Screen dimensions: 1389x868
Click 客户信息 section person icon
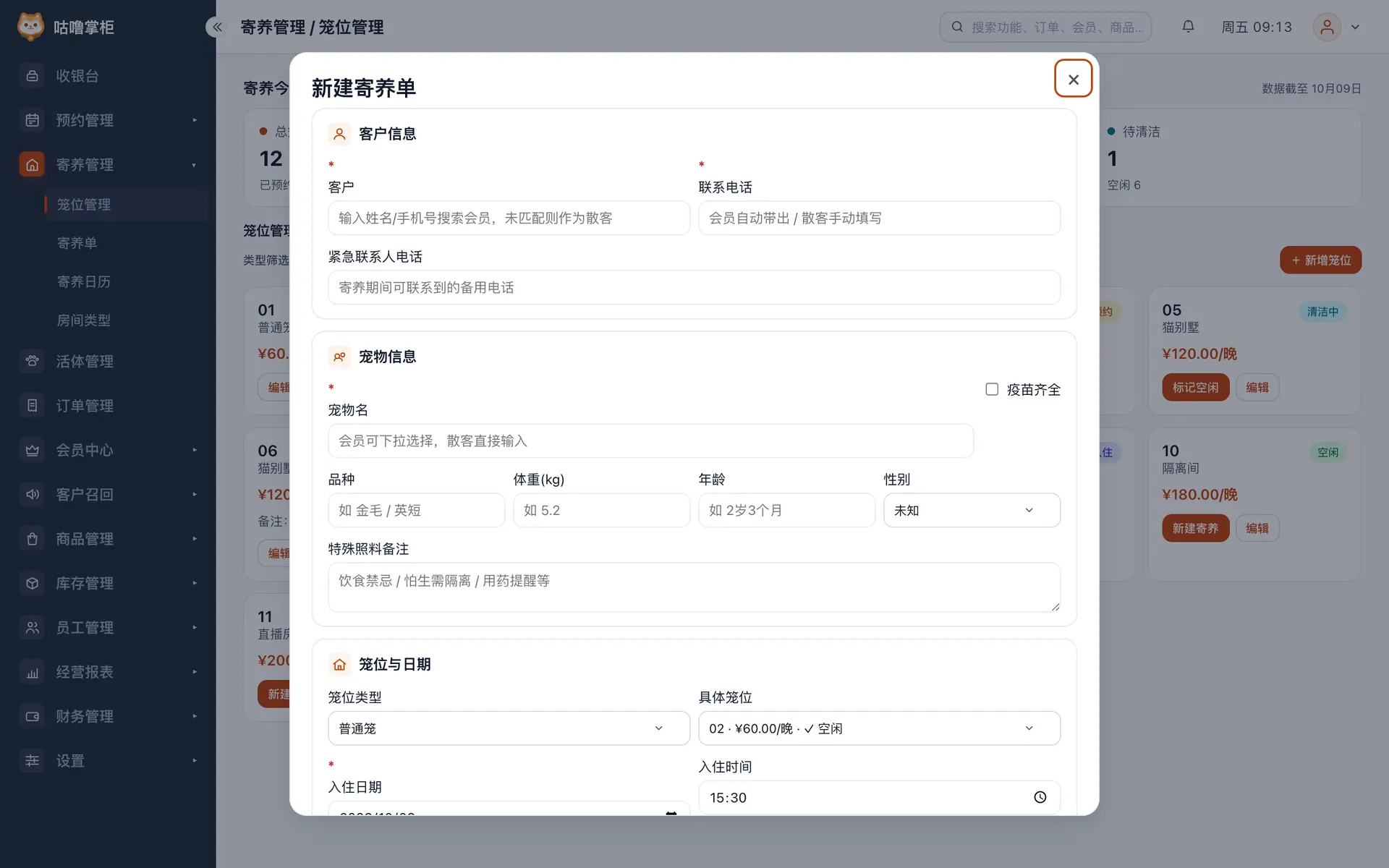[339, 134]
